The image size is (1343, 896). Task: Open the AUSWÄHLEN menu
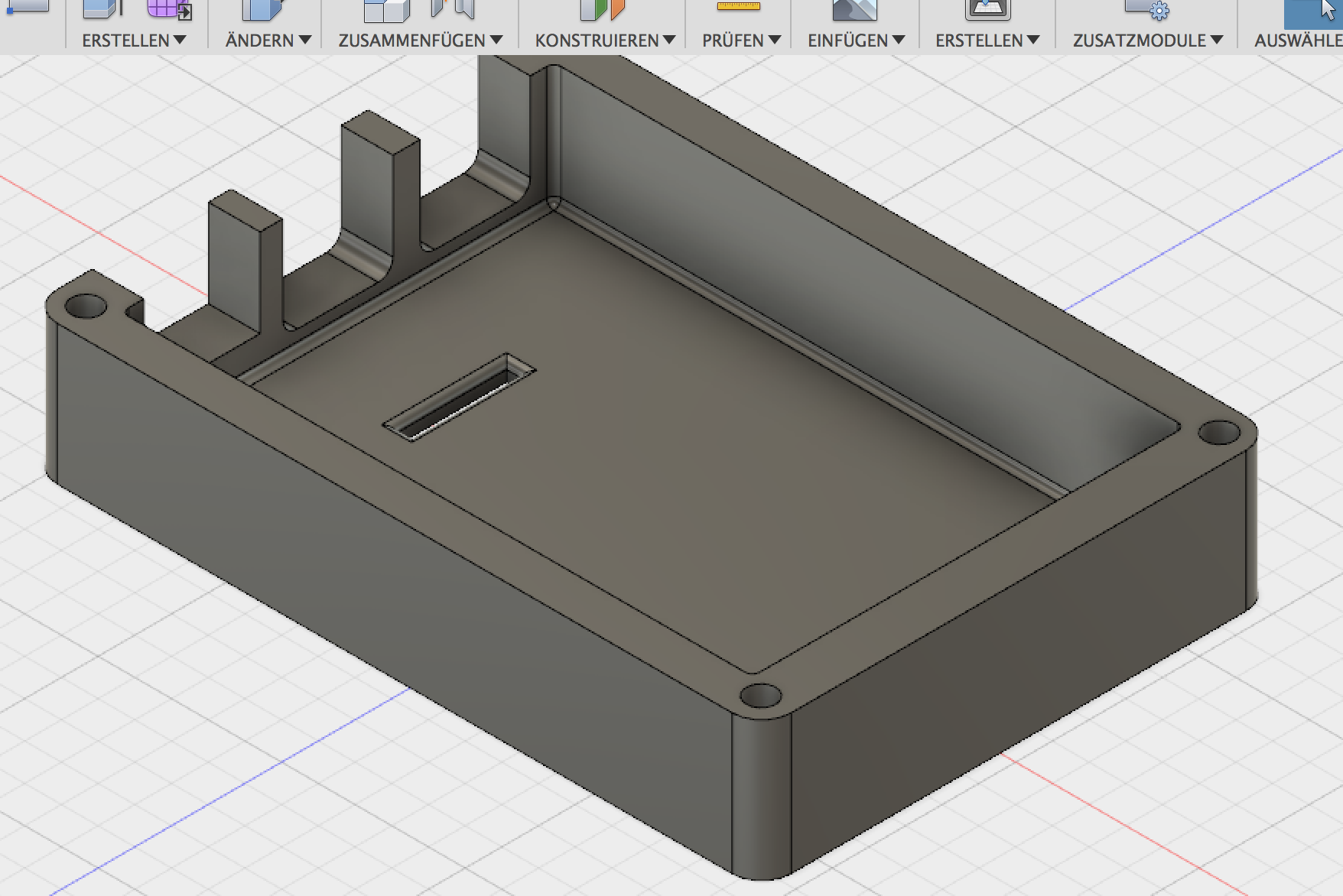[x=1298, y=41]
